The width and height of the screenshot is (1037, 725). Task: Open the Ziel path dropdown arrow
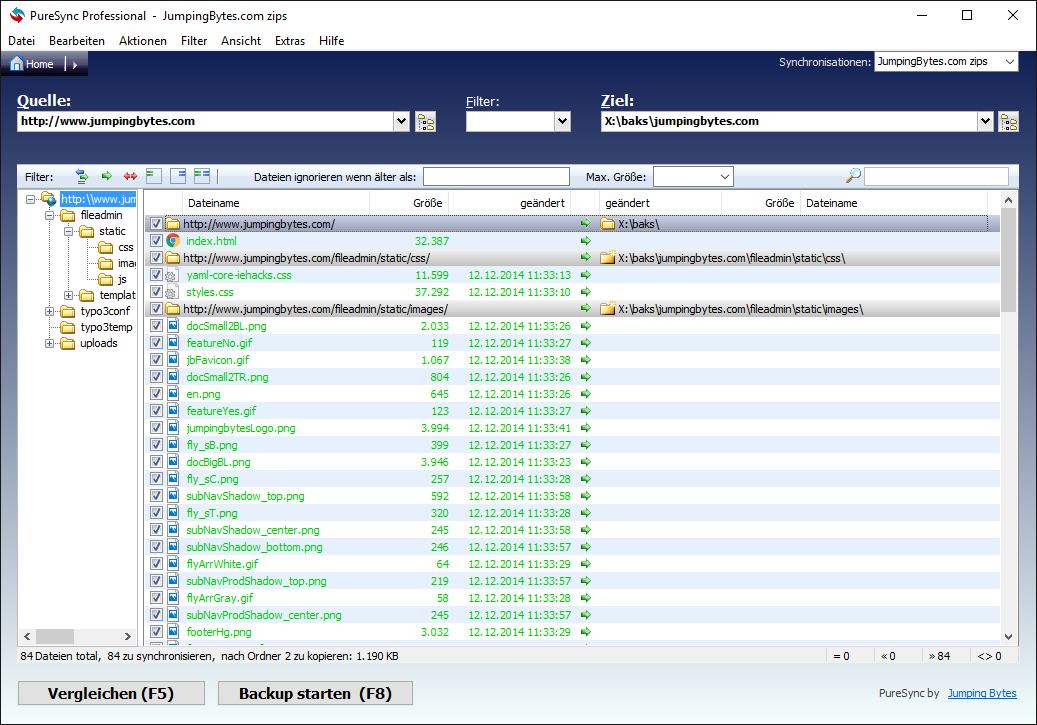(985, 121)
